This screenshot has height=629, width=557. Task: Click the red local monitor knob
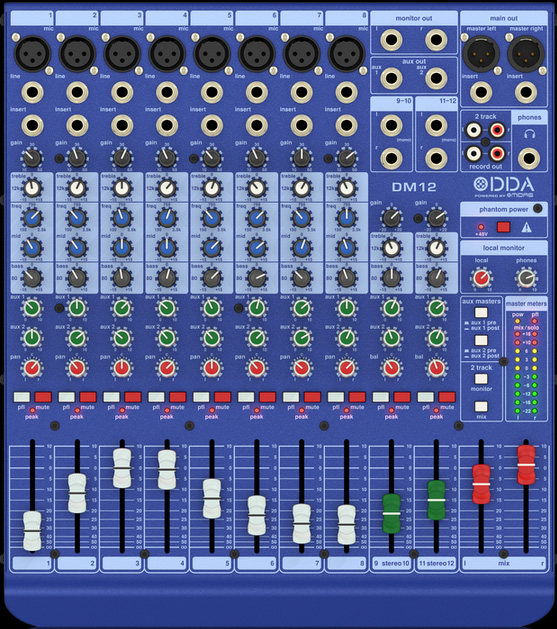[x=481, y=278]
